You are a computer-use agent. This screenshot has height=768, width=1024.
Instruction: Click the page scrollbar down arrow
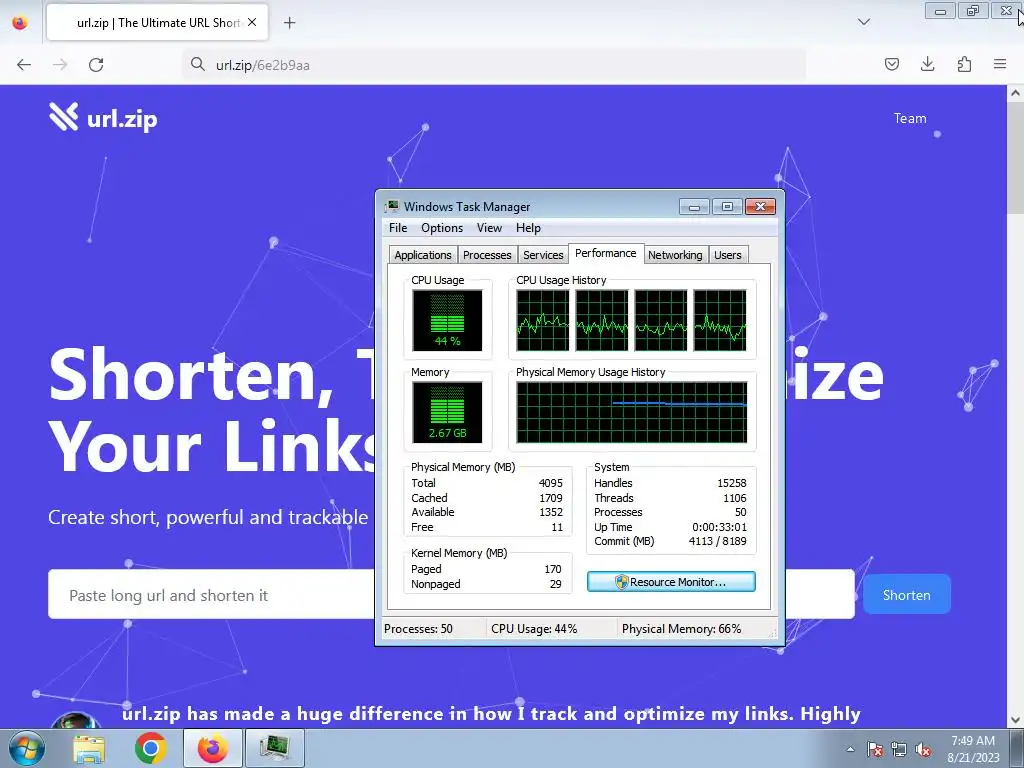(x=1015, y=719)
